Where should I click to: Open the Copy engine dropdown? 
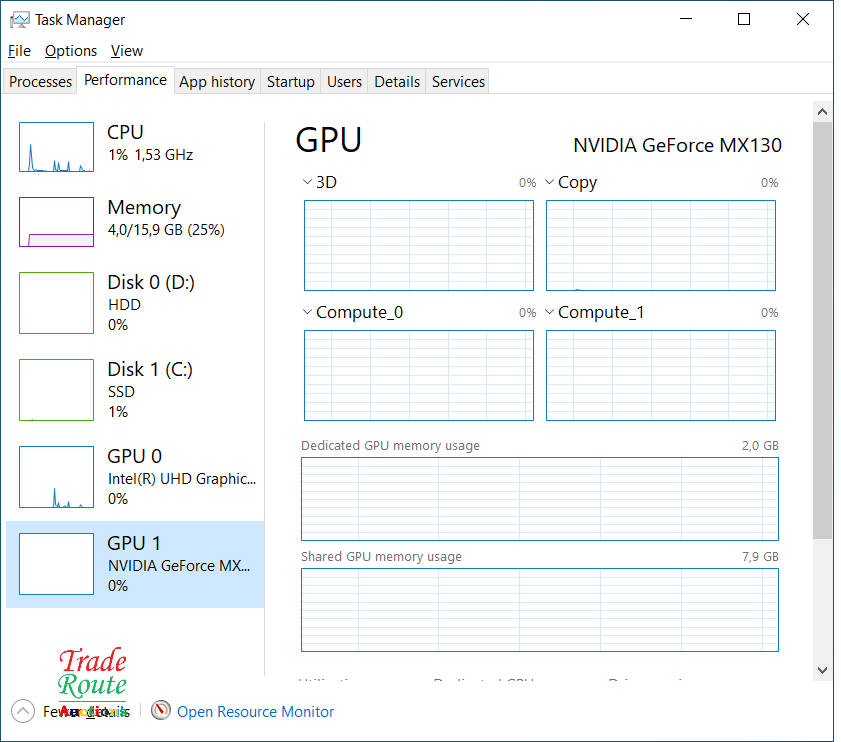coord(549,182)
